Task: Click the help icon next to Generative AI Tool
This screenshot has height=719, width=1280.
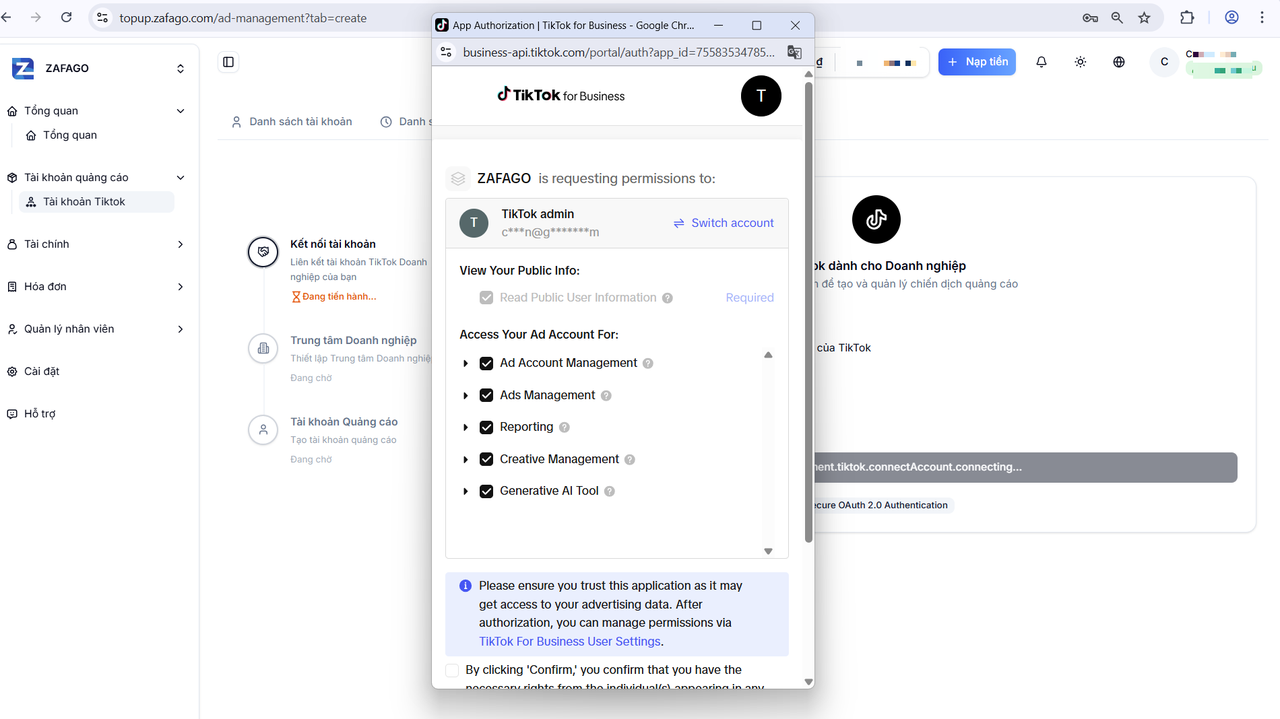Action: coord(610,491)
